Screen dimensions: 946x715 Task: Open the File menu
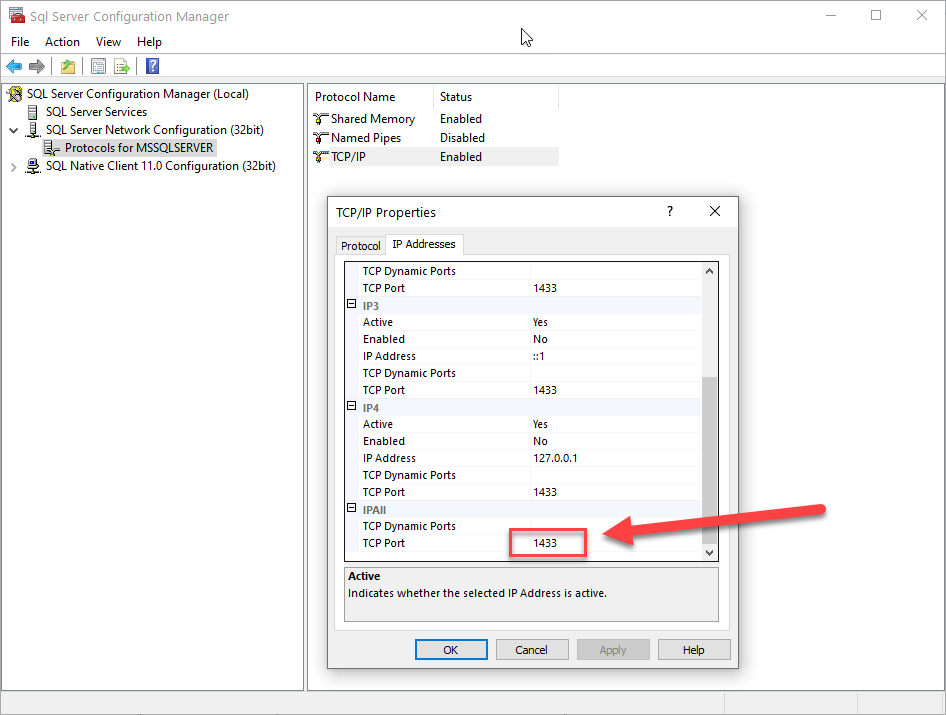(x=20, y=42)
